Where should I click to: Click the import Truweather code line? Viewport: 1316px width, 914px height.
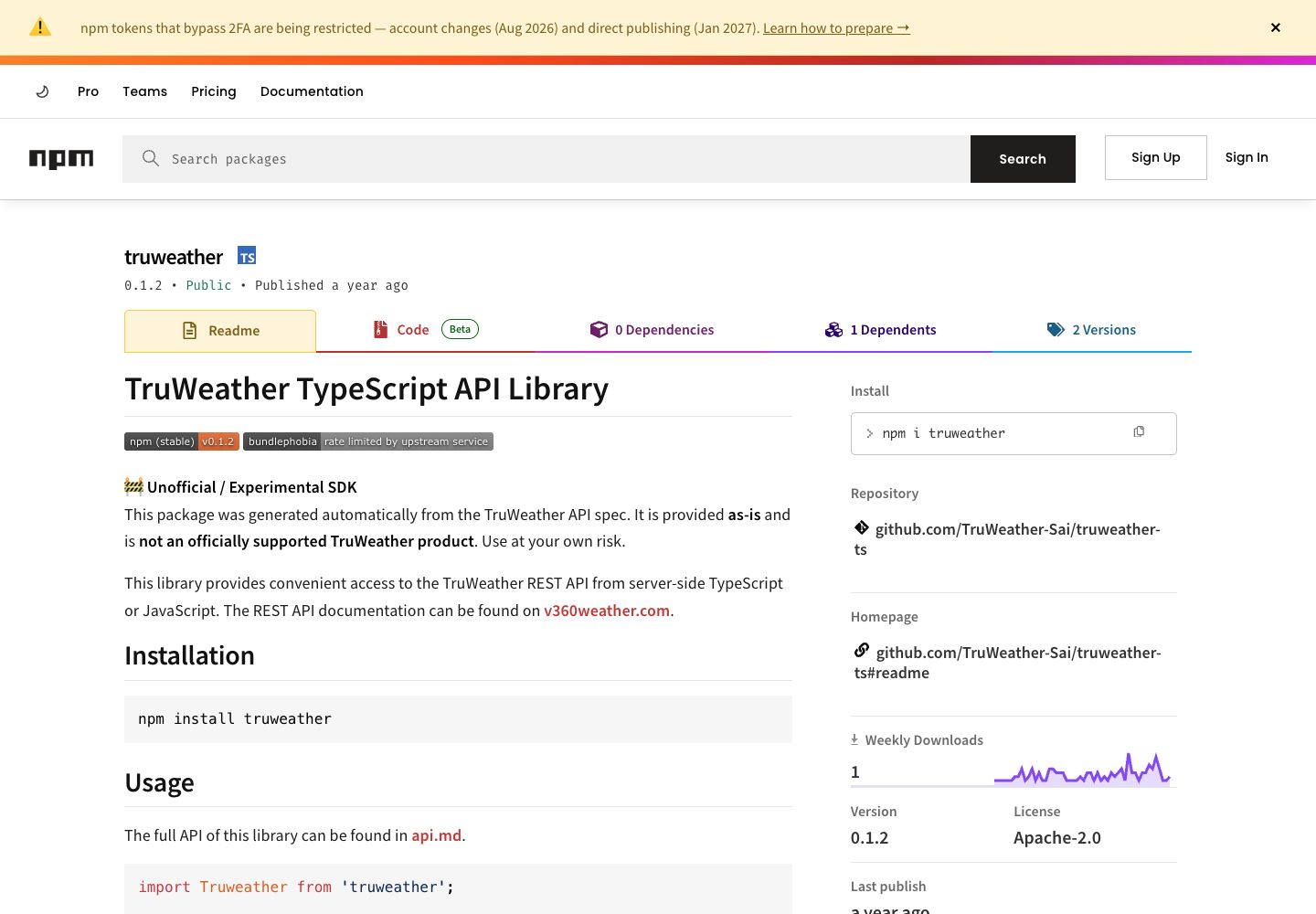[x=296, y=887]
